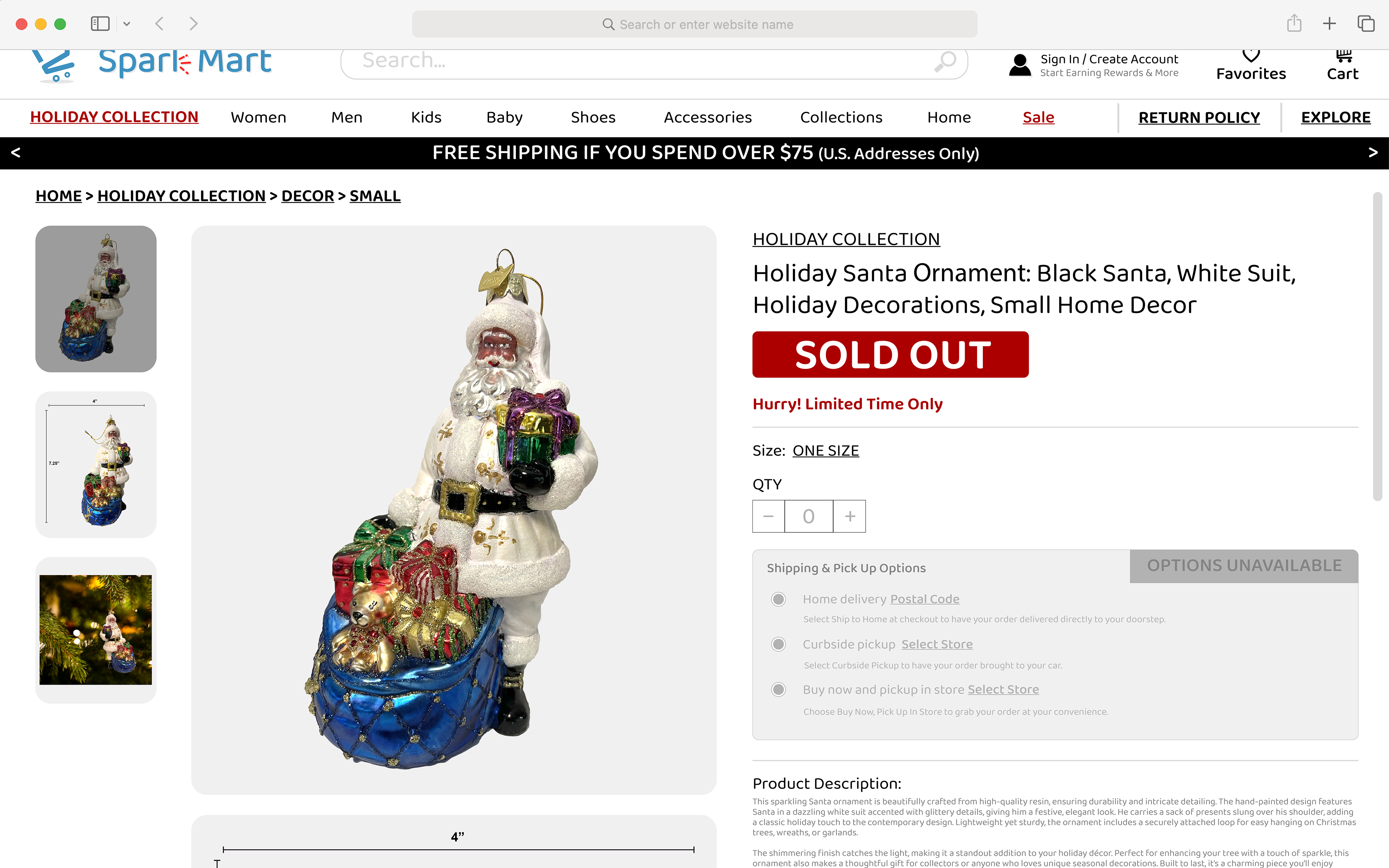This screenshot has height=868, width=1389.
Task: Show previous promo banner with left arrow
Action: click(16, 153)
